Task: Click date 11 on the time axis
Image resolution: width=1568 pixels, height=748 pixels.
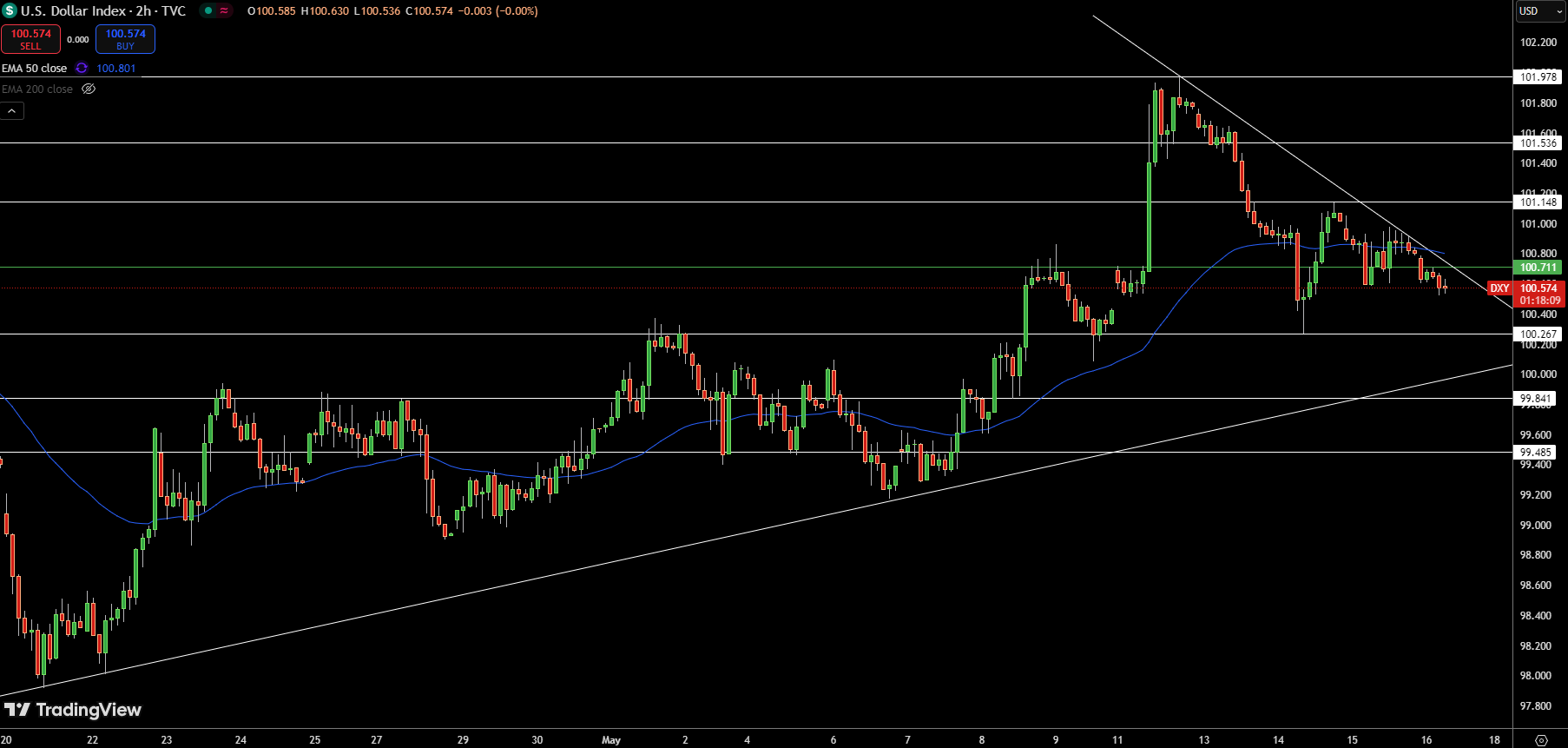Action: [x=1117, y=740]
